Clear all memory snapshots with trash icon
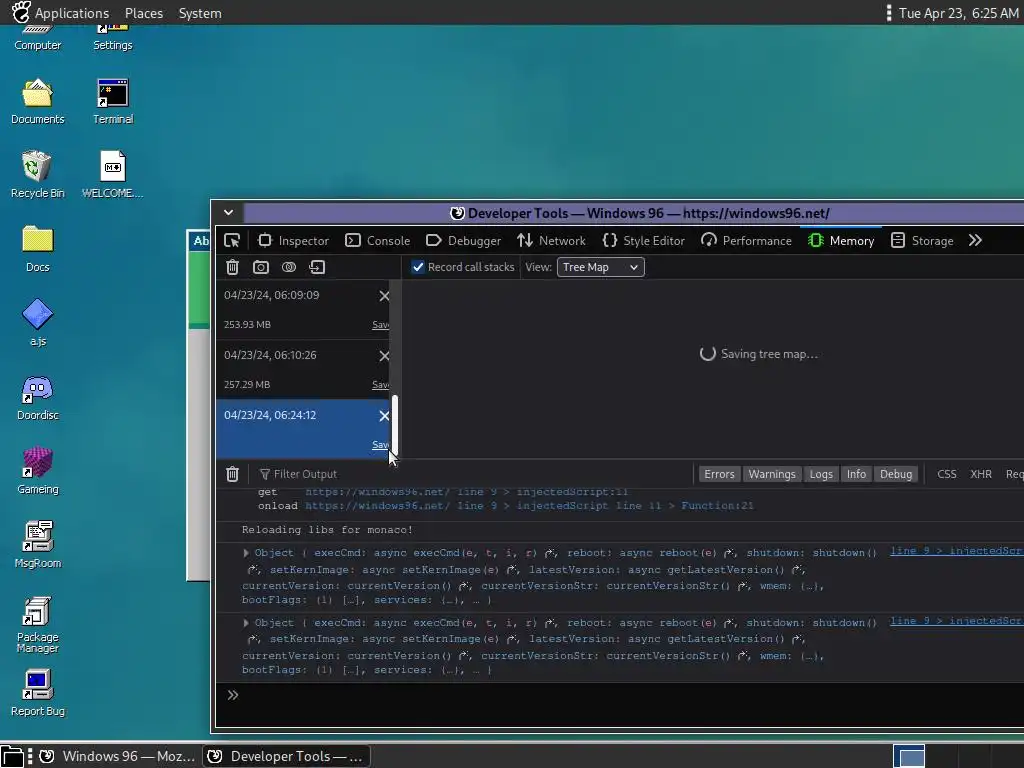The width and height of the screenshot is (1024, 768). (232, 267)
